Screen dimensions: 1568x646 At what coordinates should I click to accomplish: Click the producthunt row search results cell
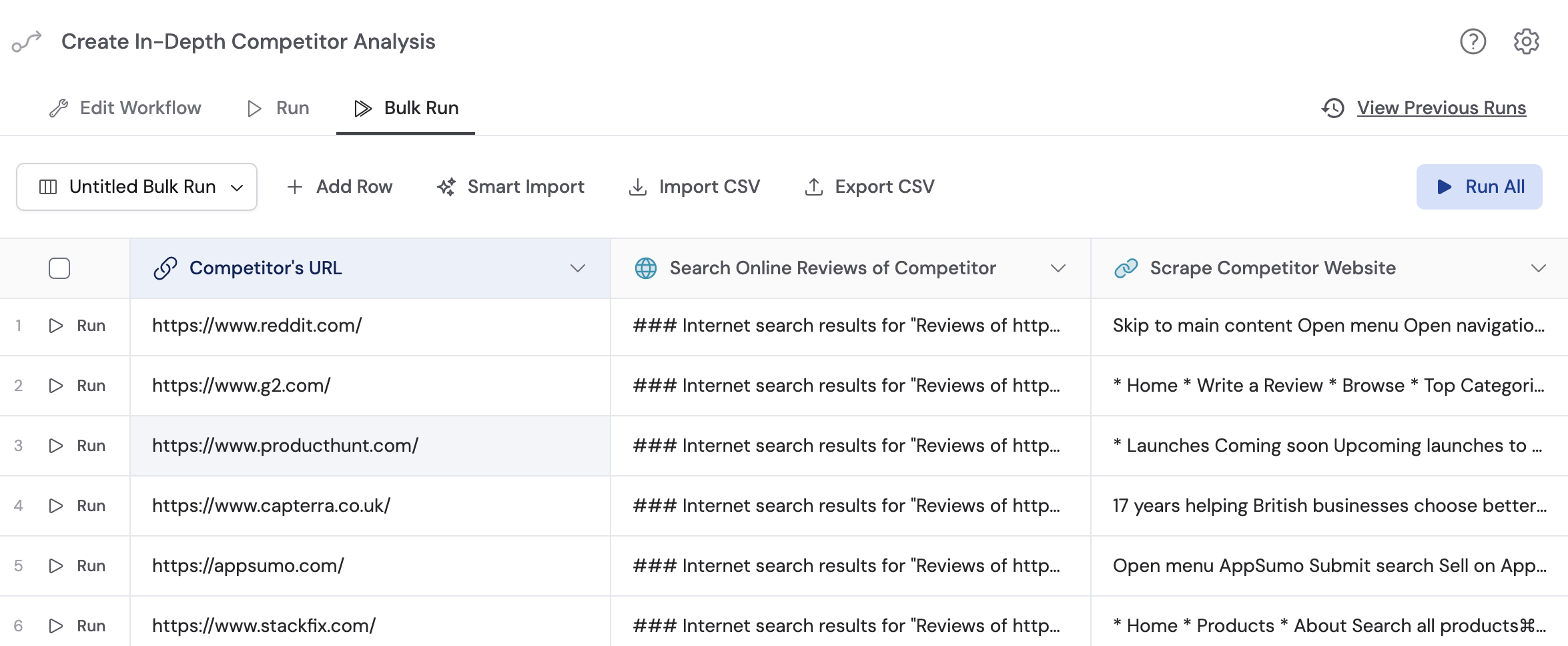tap(851, 446)
